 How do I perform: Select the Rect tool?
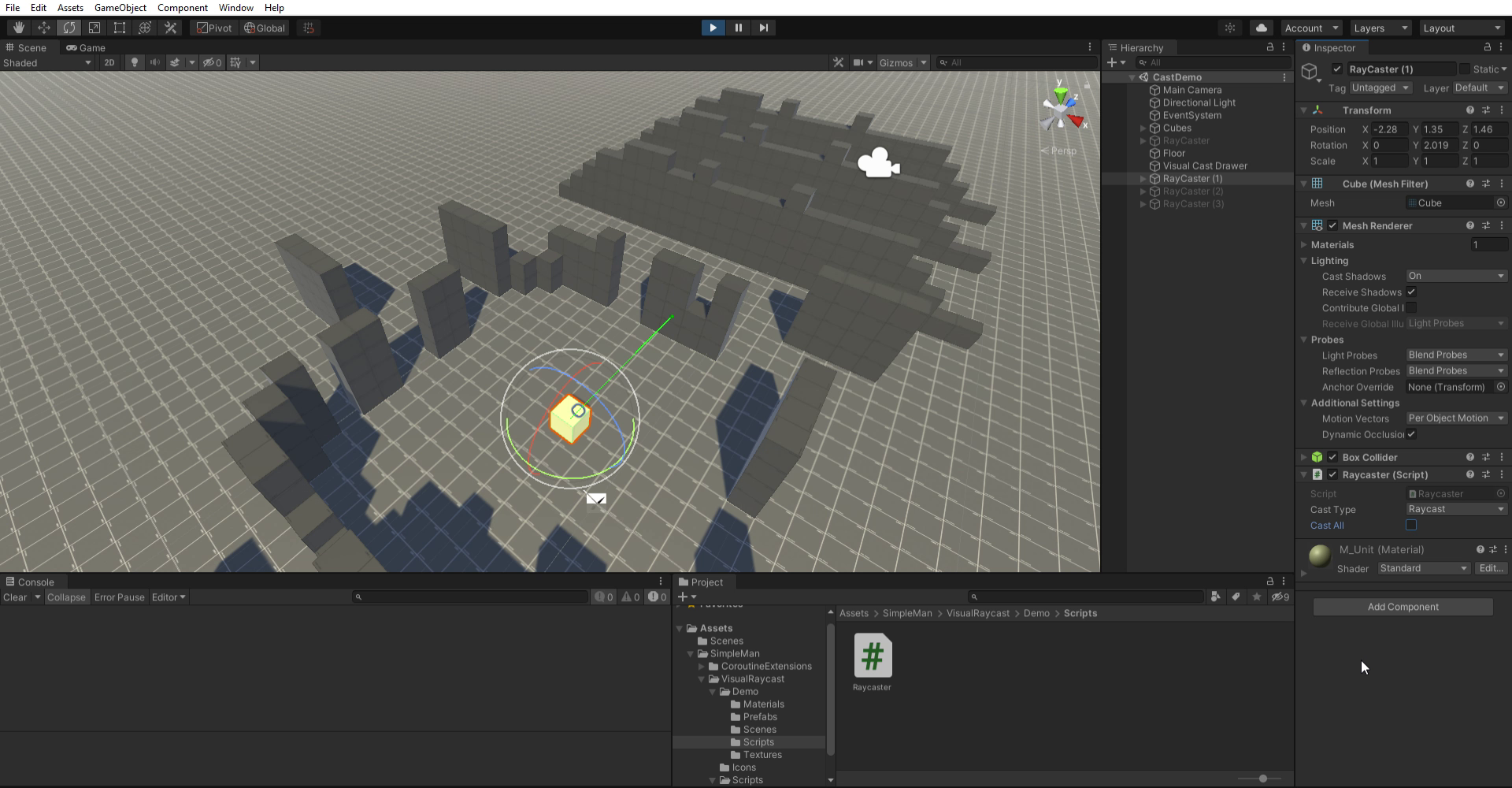120,28
